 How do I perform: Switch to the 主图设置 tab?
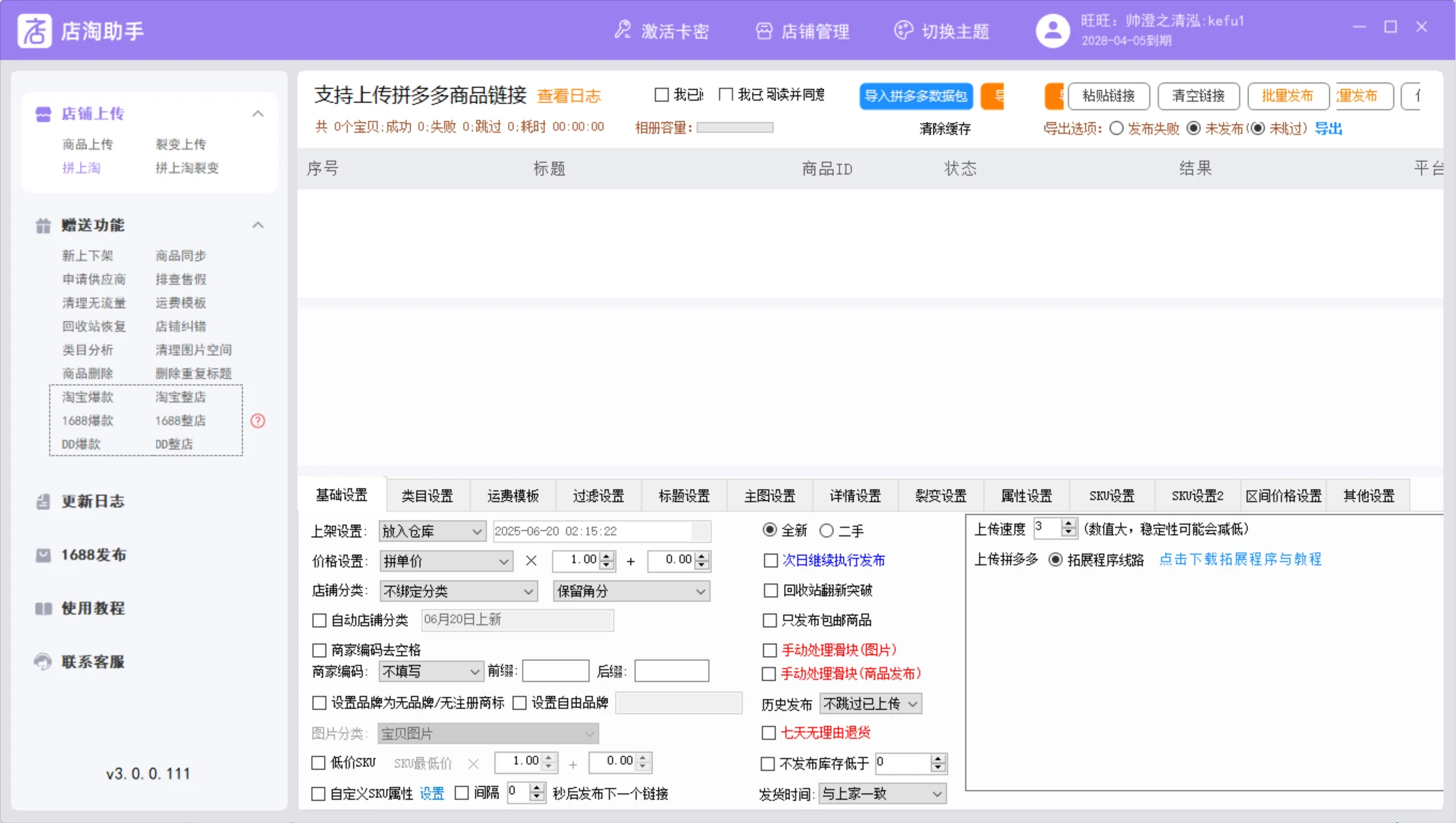pyautogui.click(x=770, y=496)
